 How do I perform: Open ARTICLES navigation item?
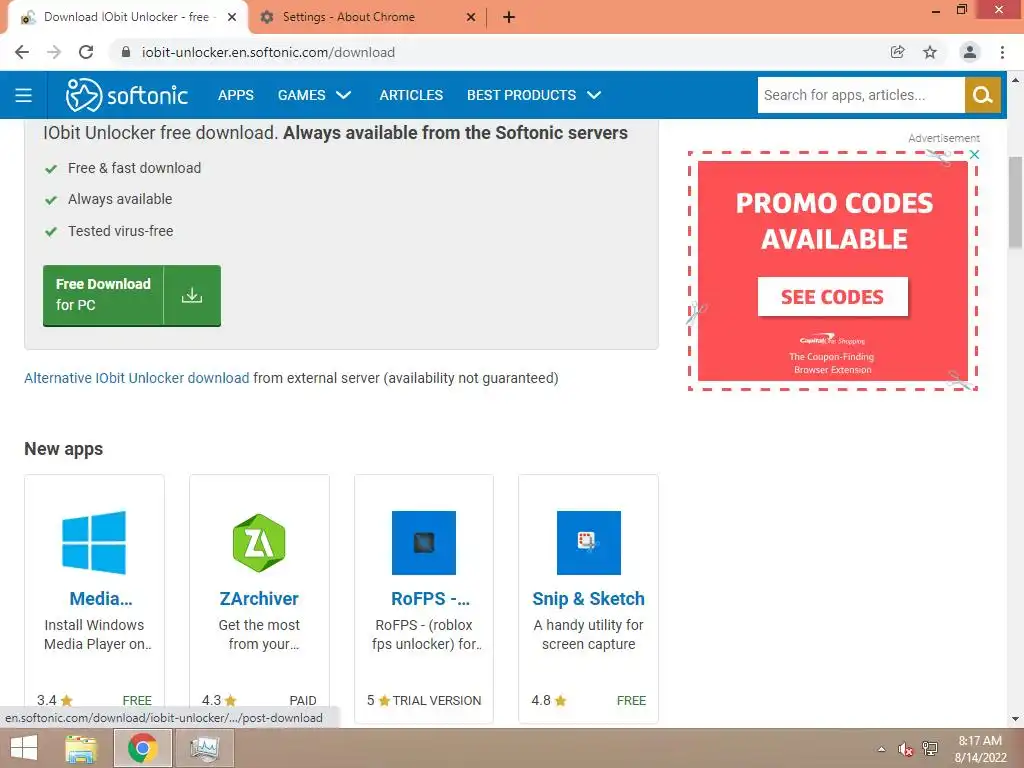point(411,95)
